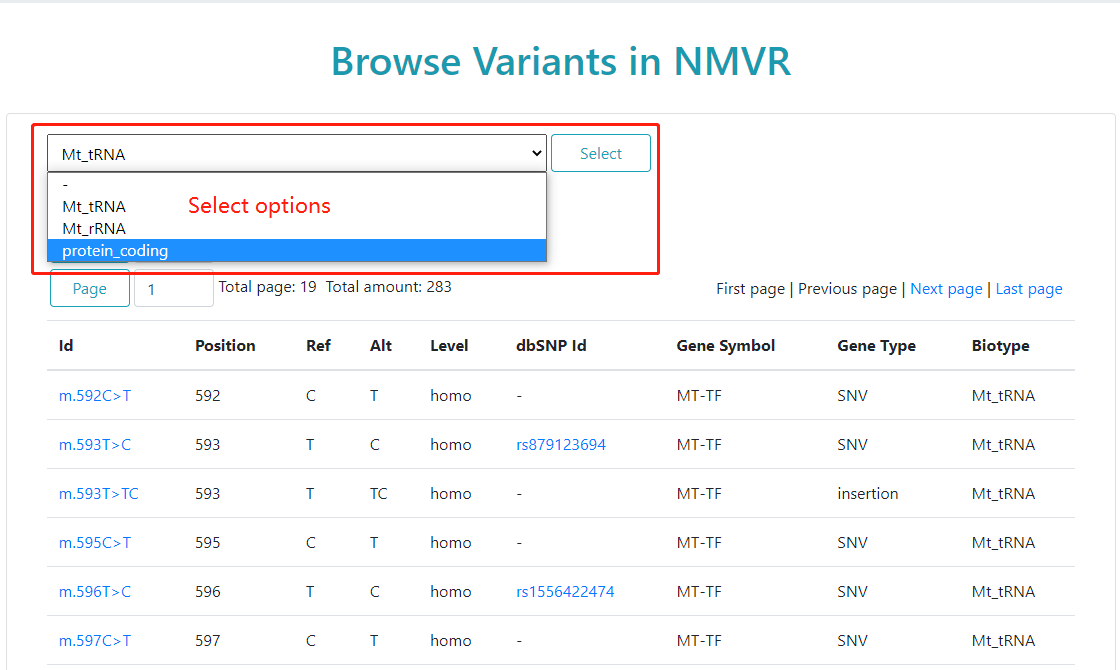Viewport: 1120px width, 670px height.
Task: Open variant m.593T>C link
Action: click(x=95, y=445)
